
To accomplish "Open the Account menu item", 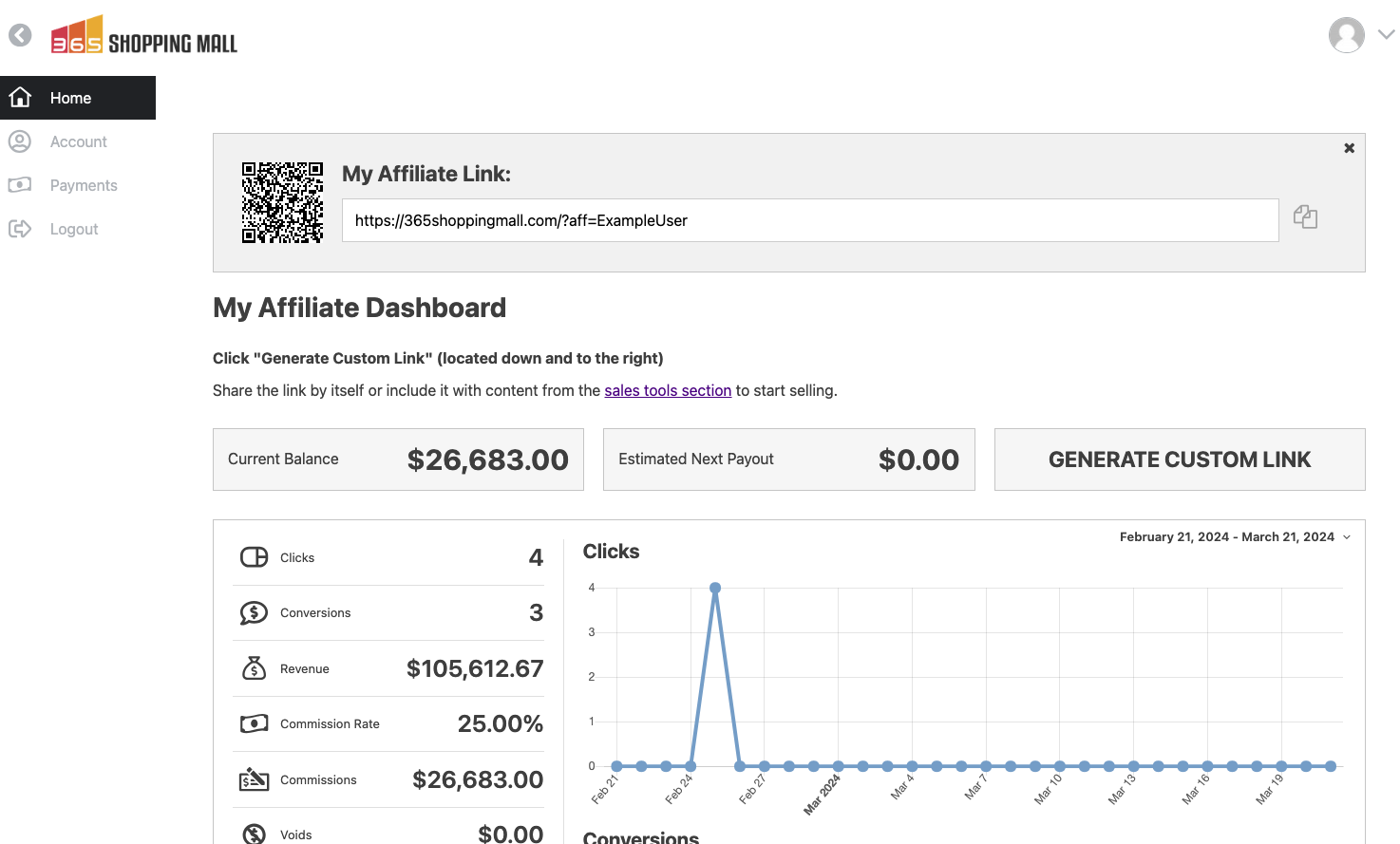I will pyautogui.click(x=78, y=141).
